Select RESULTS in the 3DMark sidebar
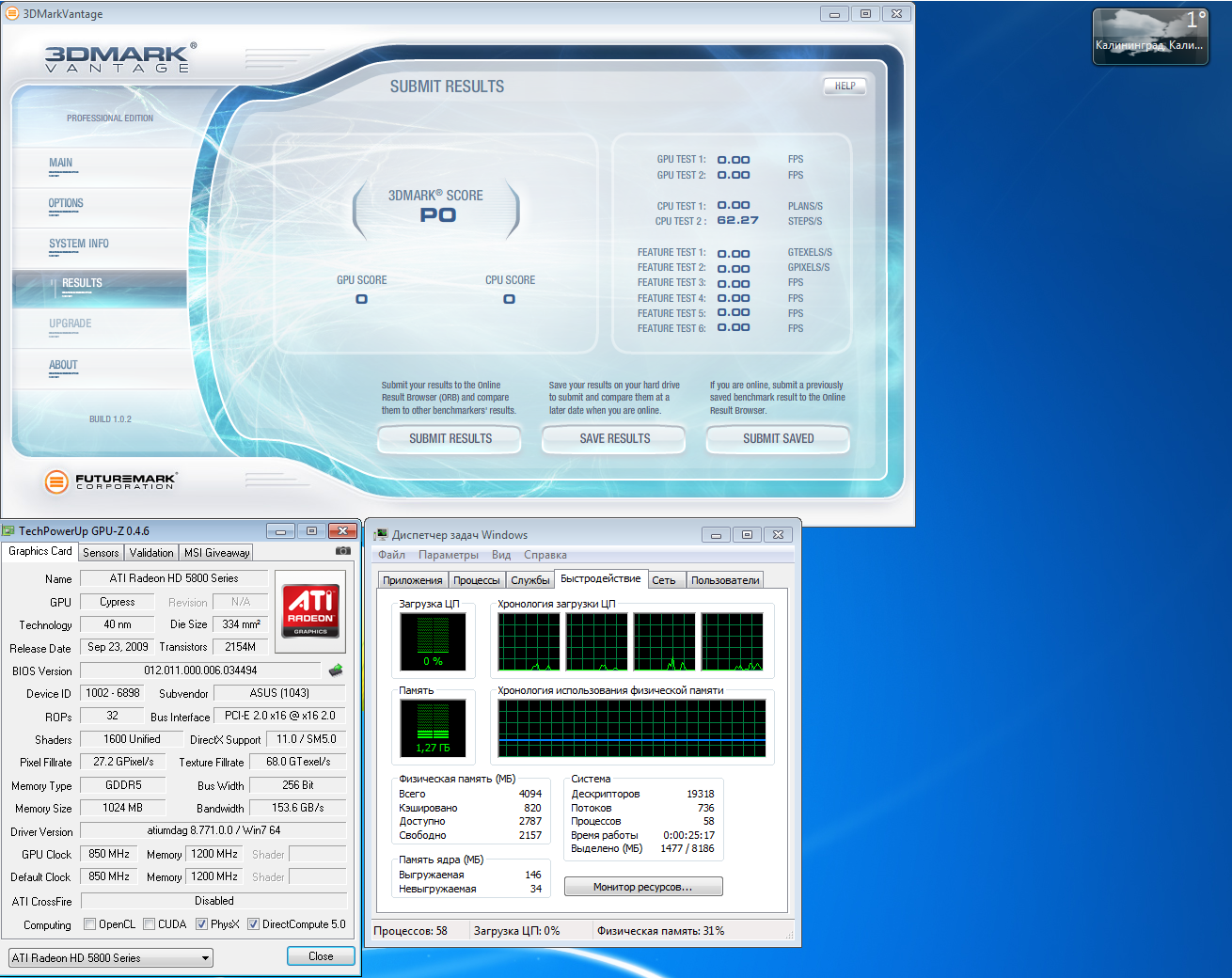This screenshot has width=1232, height=978. coord(100,289)
